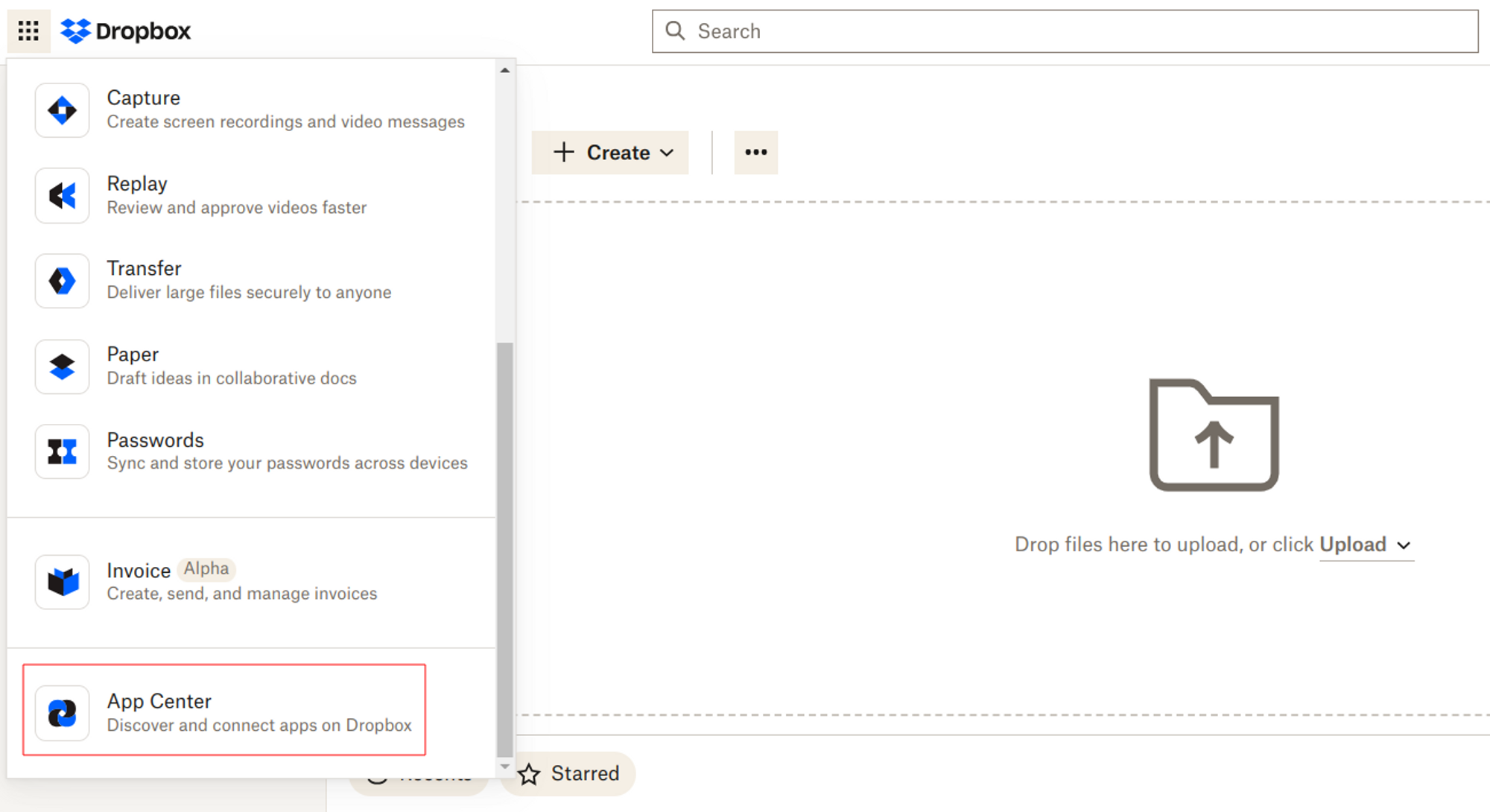This screenshot has height=812, width=1490.
Task: Select the App Center icon
Action: tap(63, 711)
